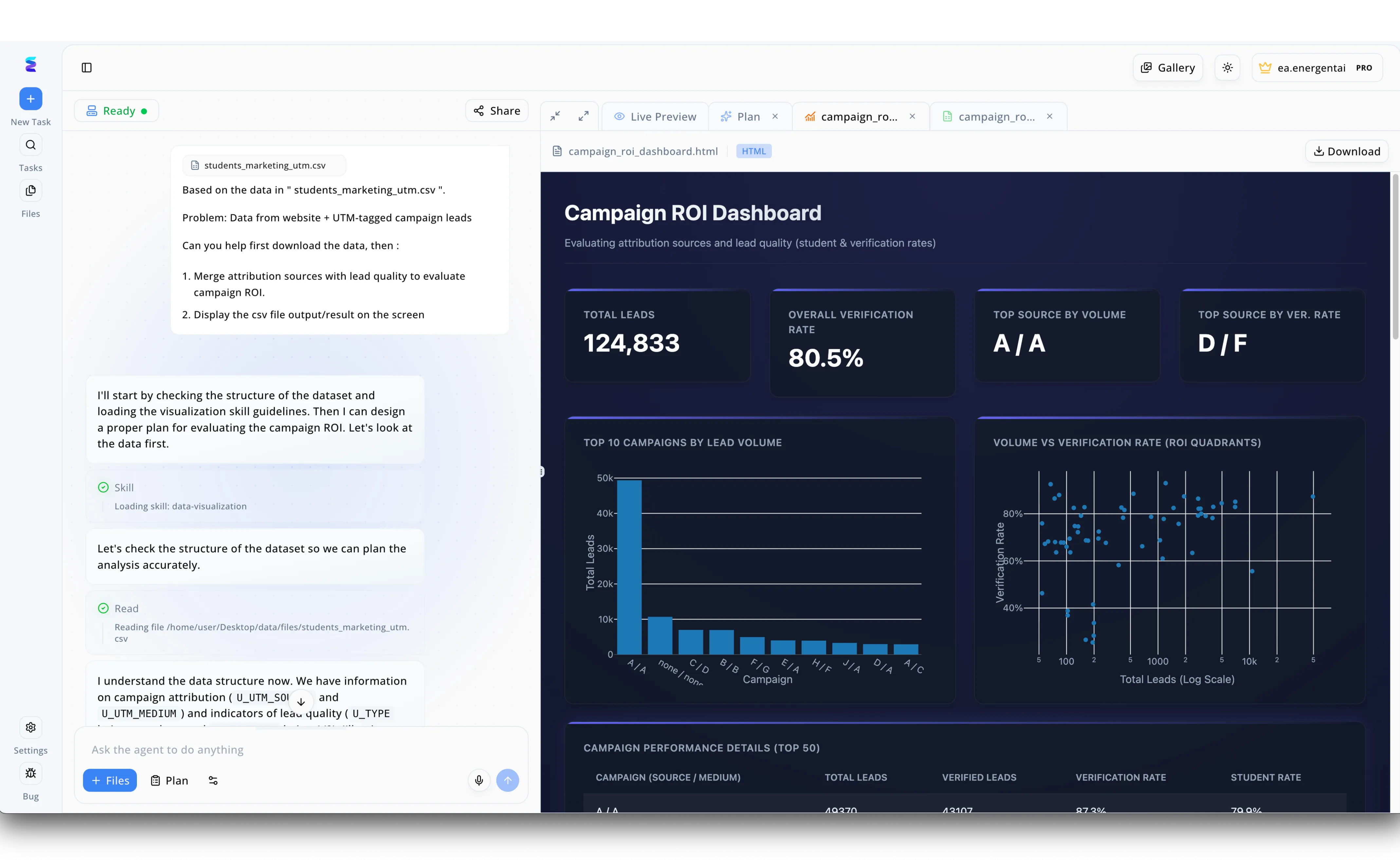Activate voice input with the microphone icon

click(x=479, y=780)
